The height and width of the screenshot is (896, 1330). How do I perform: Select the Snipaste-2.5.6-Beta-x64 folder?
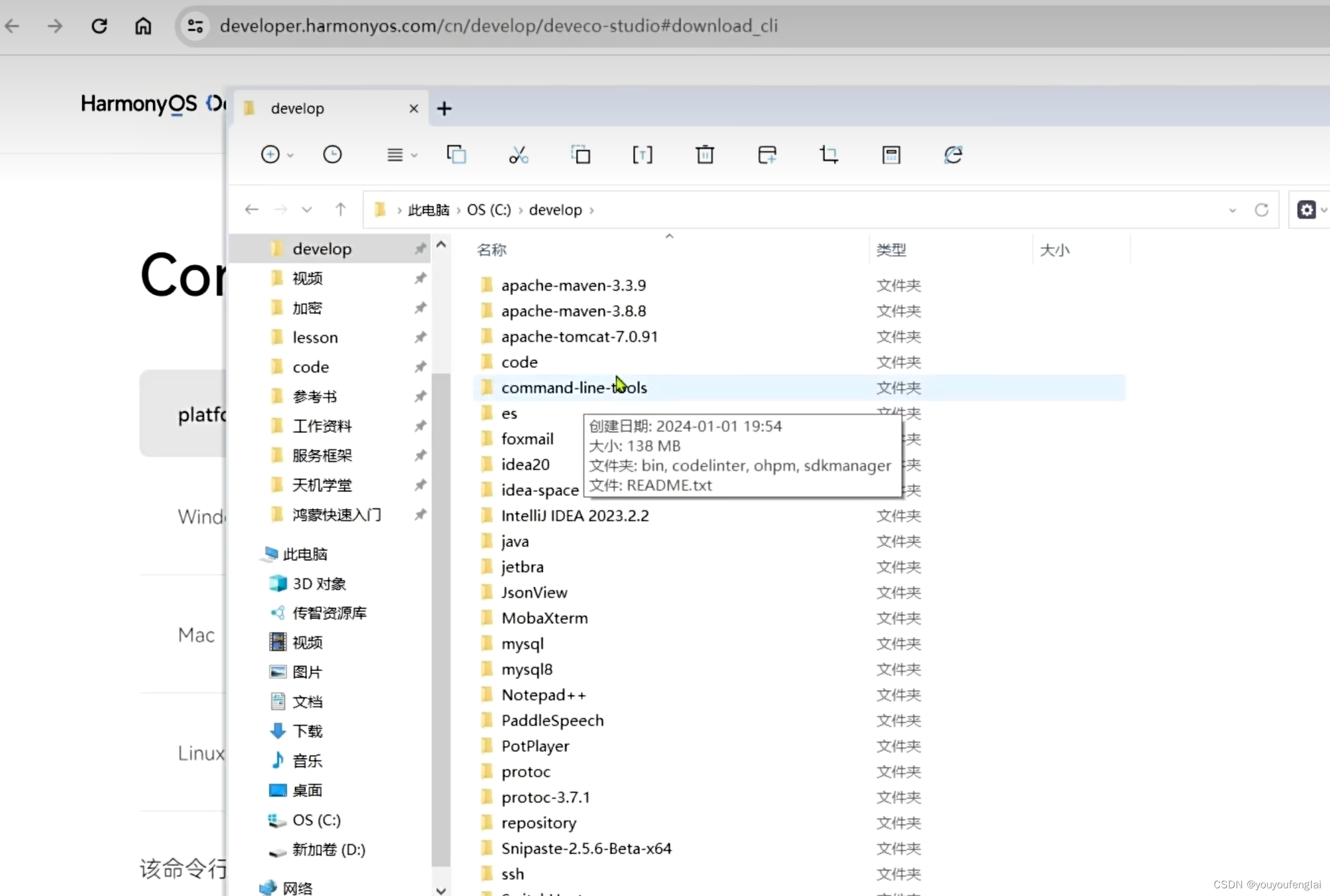586,848
